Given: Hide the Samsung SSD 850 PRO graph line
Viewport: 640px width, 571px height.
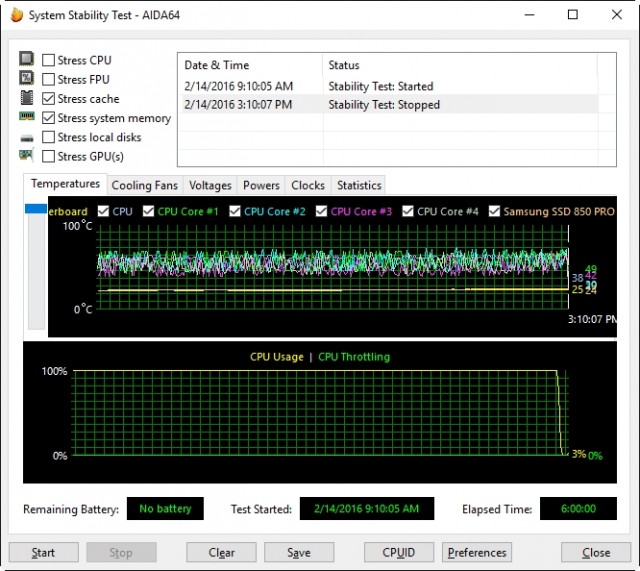Looking at the screenshot, I should 493,212.
